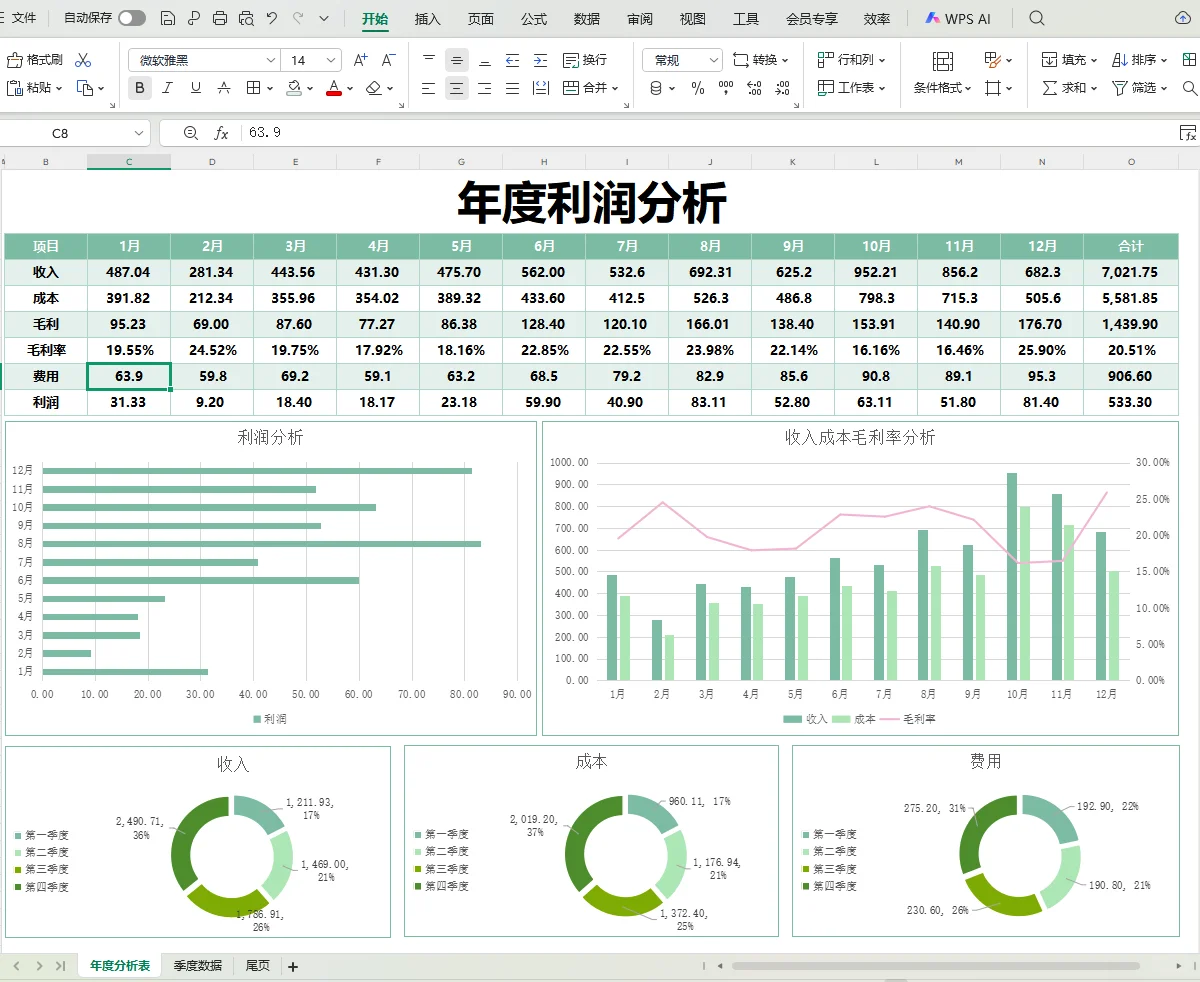Open the 文件 menu
1200x982 pixels.
(x=23, y=18)
